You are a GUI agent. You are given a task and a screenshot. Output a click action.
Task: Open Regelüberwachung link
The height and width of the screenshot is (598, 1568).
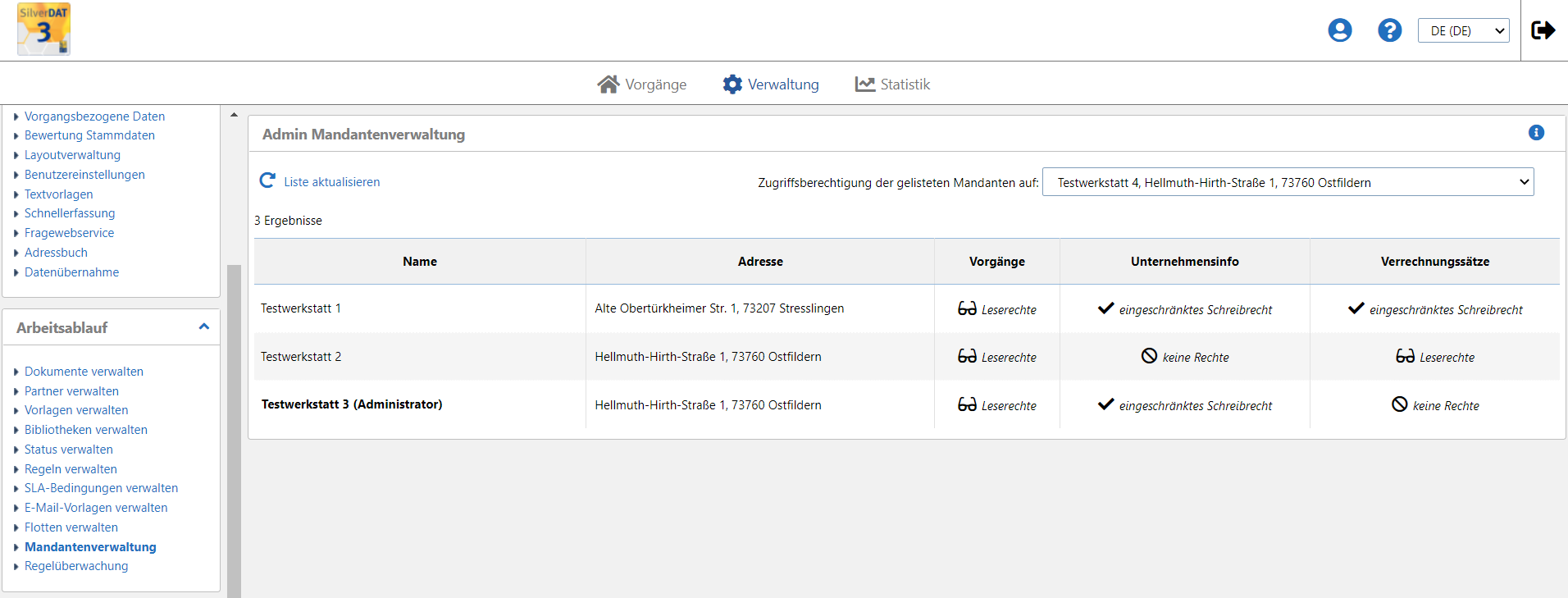(76, 566)
